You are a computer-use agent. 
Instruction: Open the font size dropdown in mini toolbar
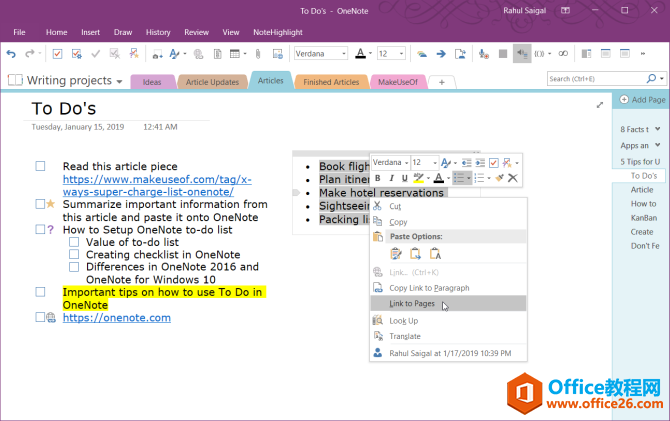point(433,162)
